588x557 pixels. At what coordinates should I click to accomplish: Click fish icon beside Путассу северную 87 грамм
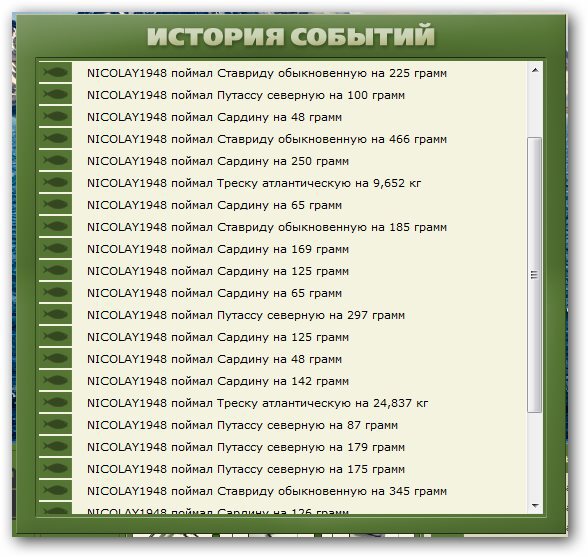click(x=56, y=424)
